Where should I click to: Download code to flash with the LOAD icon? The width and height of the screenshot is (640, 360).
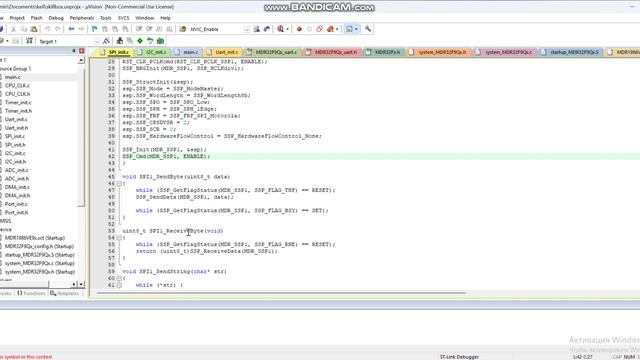pos(29,41)
